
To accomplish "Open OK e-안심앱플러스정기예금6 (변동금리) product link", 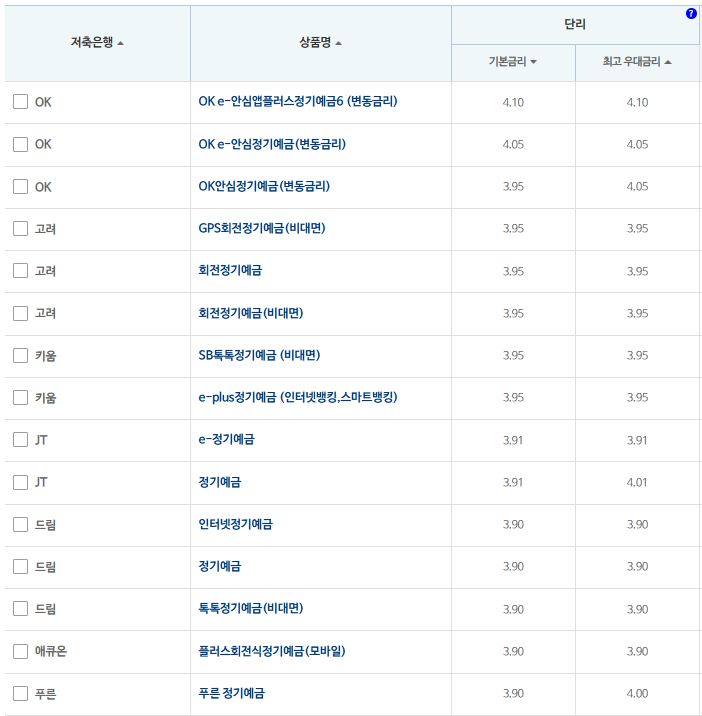I will 298,101.
